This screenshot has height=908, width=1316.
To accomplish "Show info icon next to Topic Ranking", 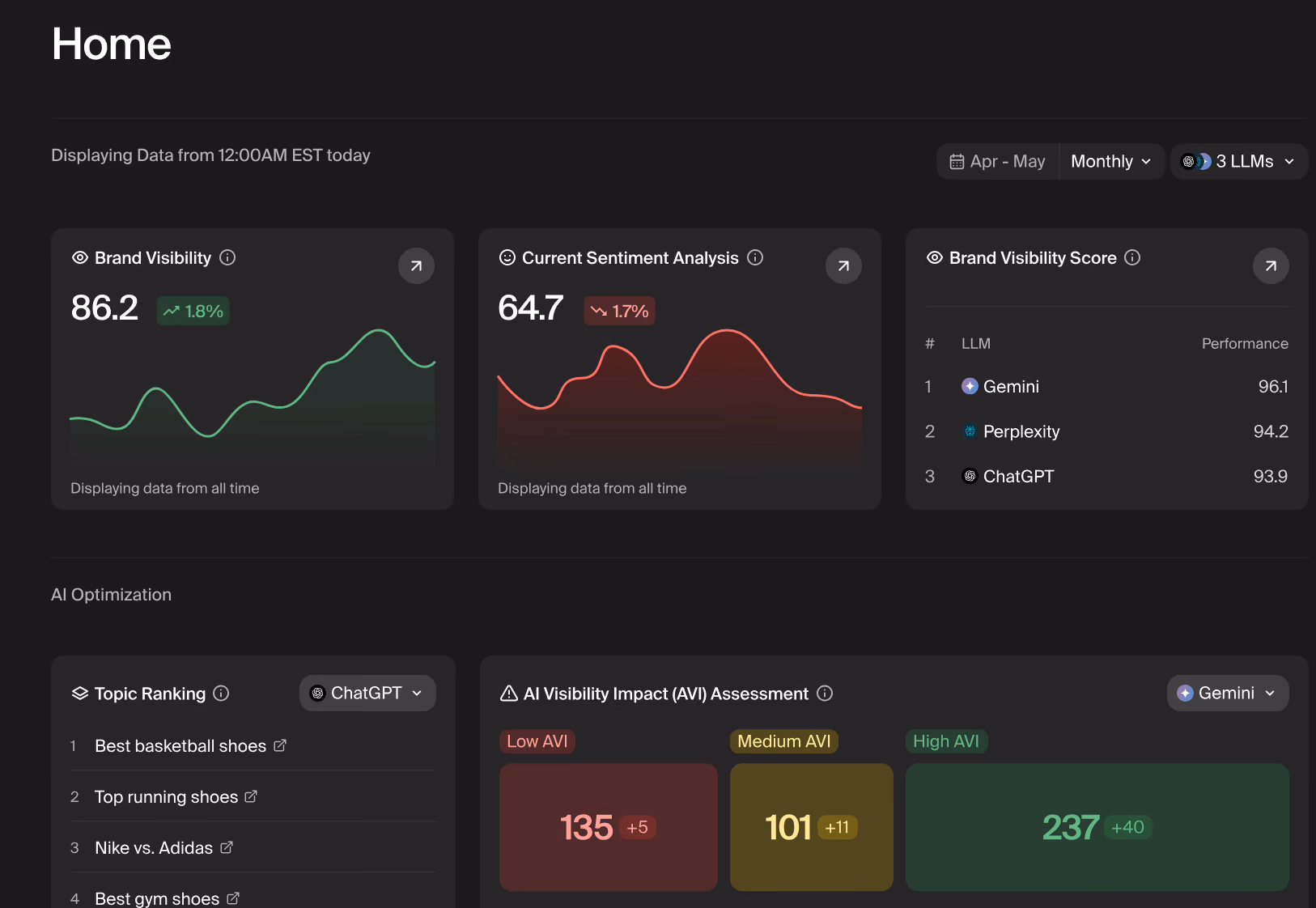I will pos(221,694).
